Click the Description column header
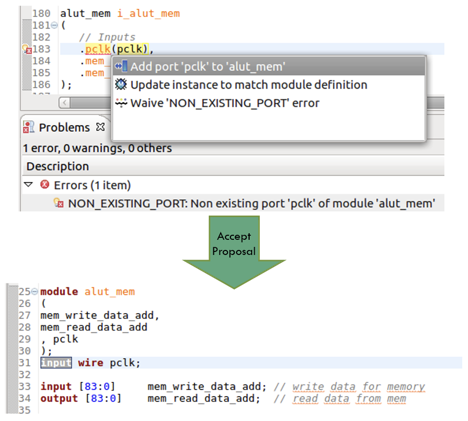 58,166
